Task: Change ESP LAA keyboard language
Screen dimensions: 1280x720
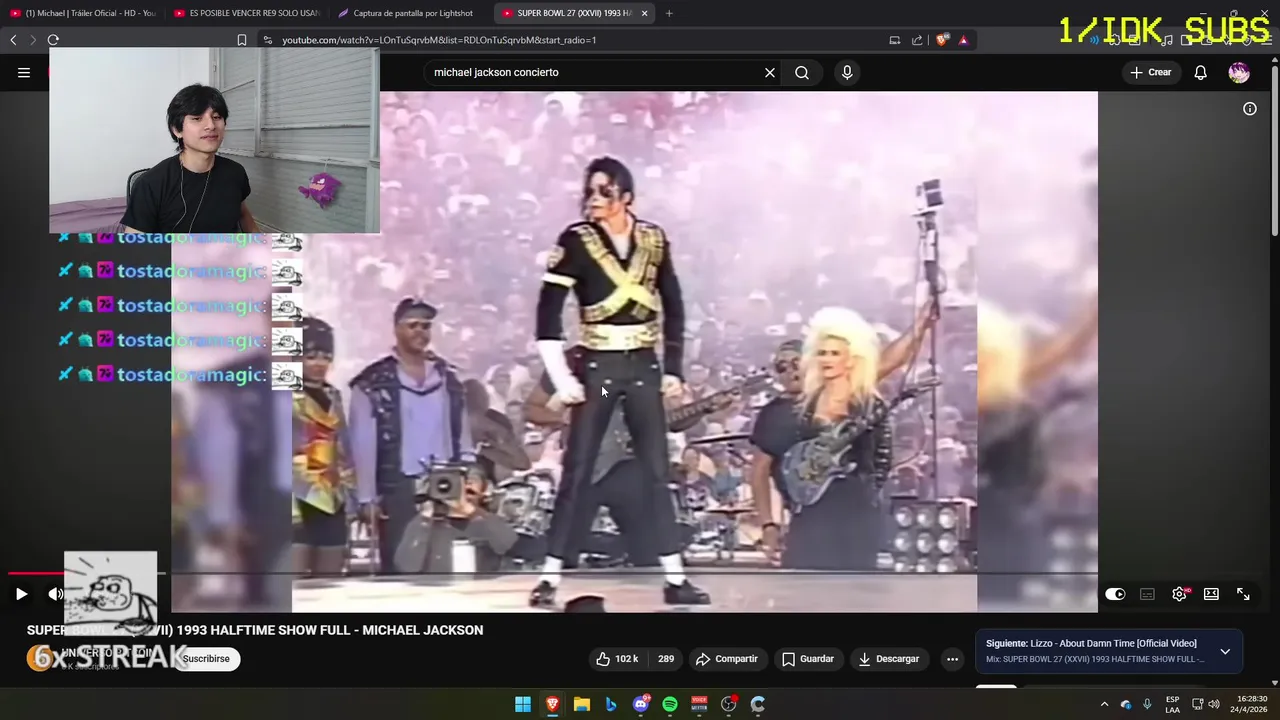Action: pos(1172,704)
